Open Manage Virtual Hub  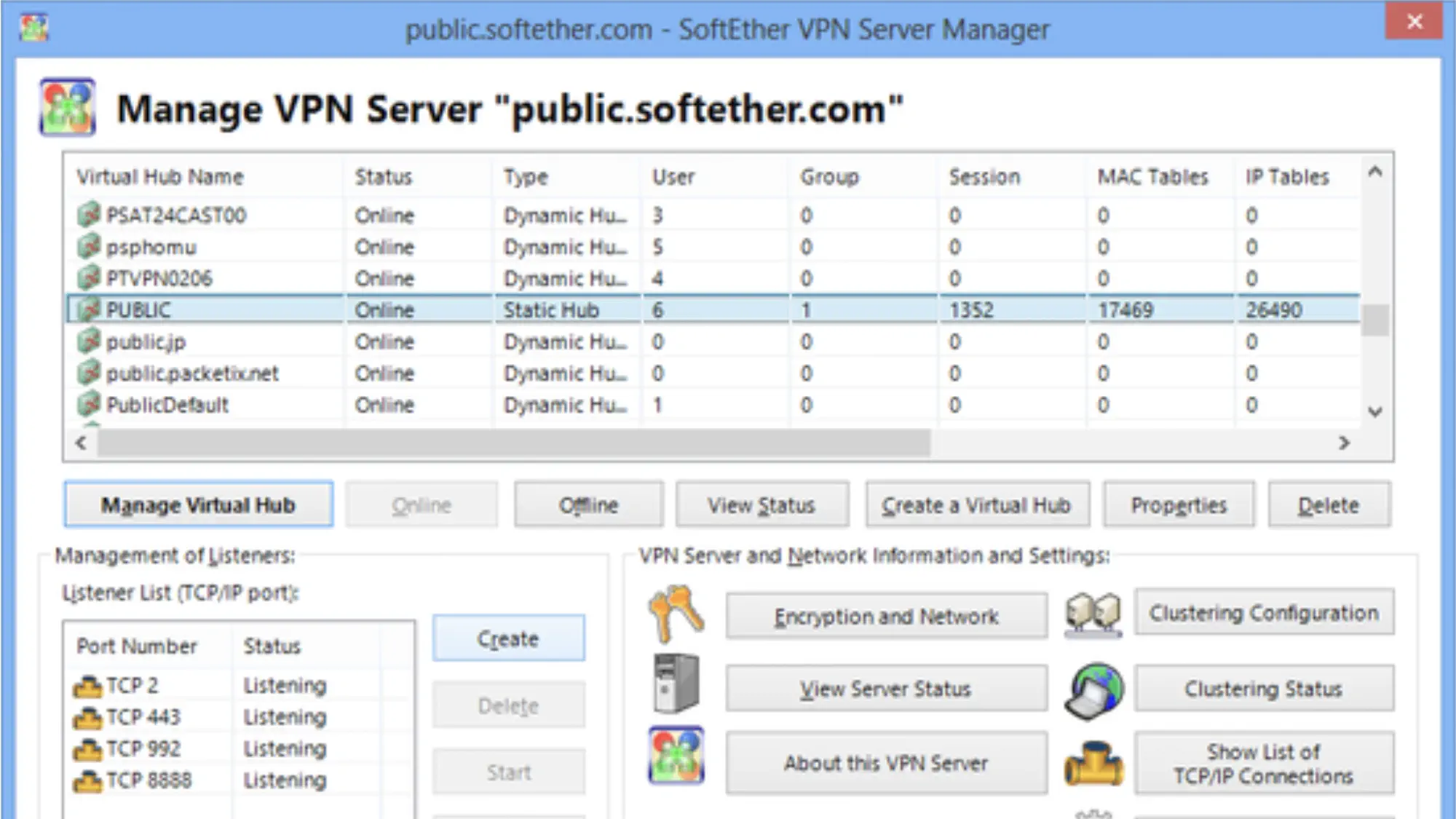pos(198,504)
